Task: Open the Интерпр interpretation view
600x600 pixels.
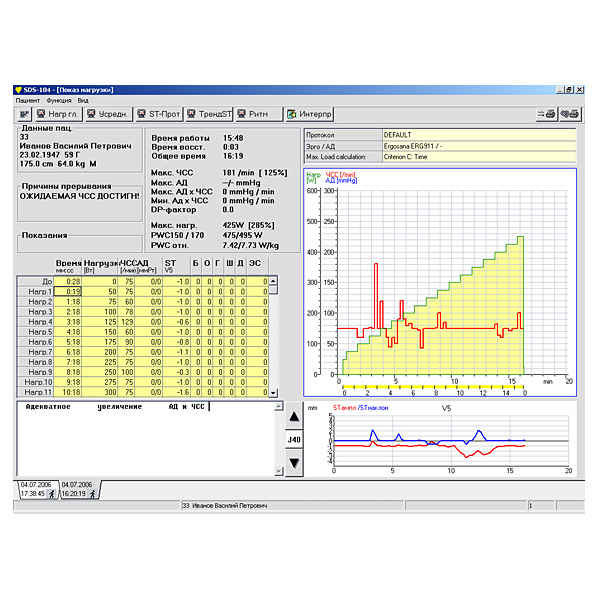Action: [x=310, y=114]
